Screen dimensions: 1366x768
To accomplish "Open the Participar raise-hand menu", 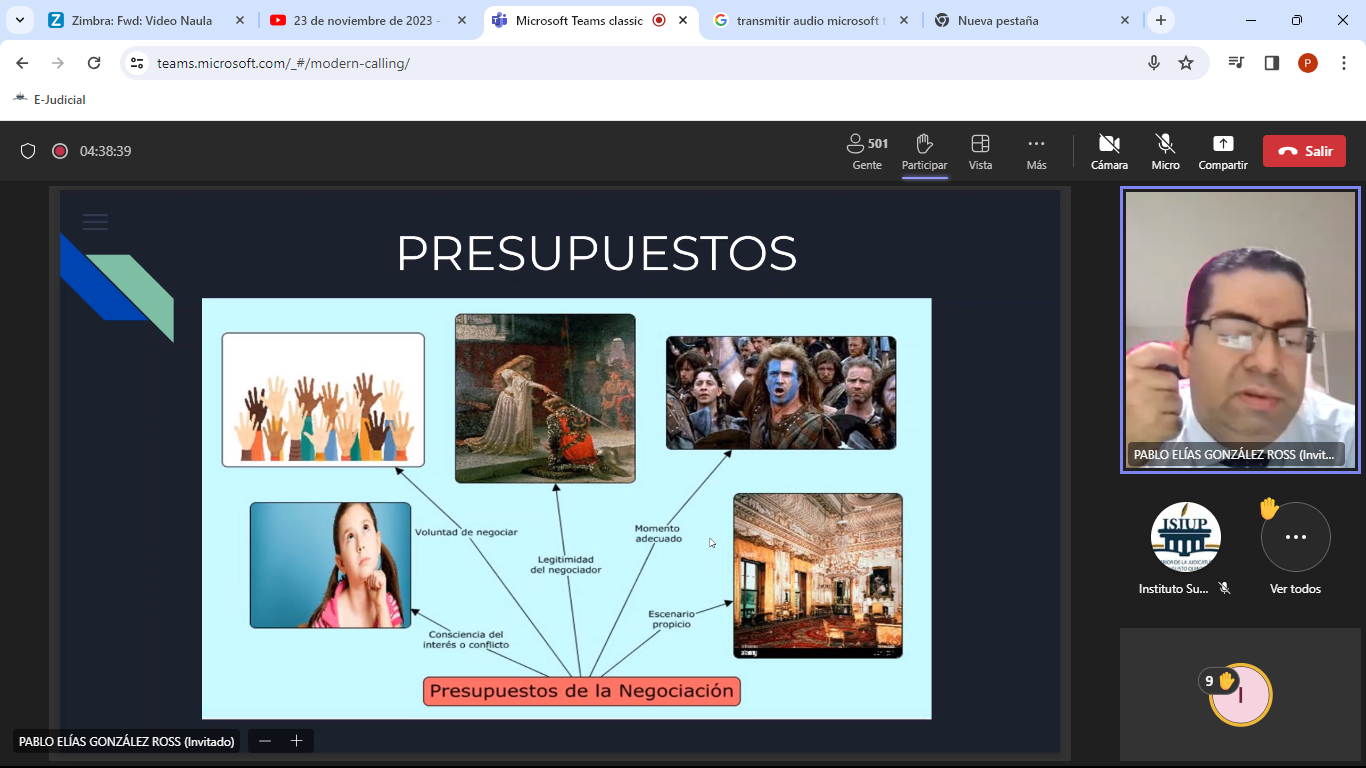I will point(924,152).
